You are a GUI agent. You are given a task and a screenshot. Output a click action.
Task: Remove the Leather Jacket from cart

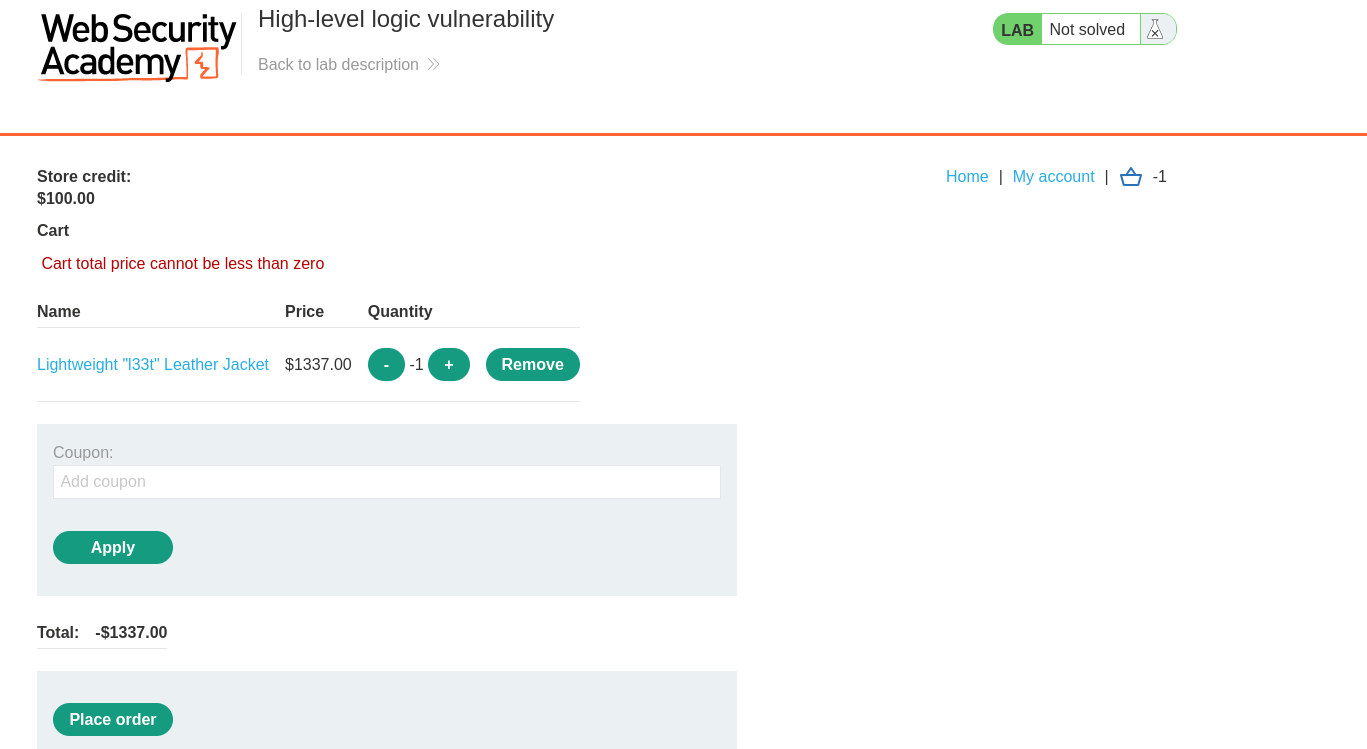[532, 365]
